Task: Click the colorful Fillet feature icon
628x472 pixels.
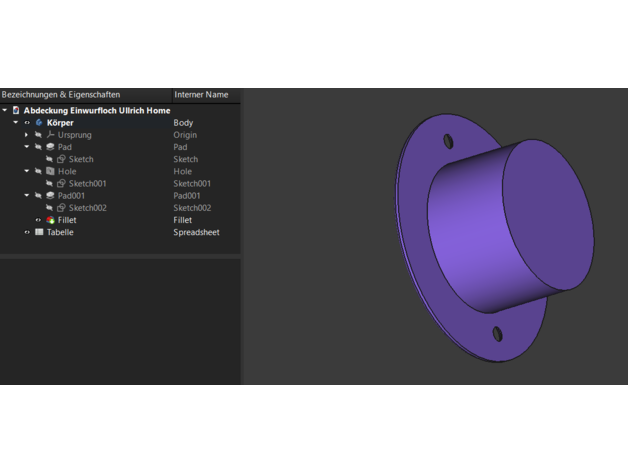Action: (x=50, y=220)
